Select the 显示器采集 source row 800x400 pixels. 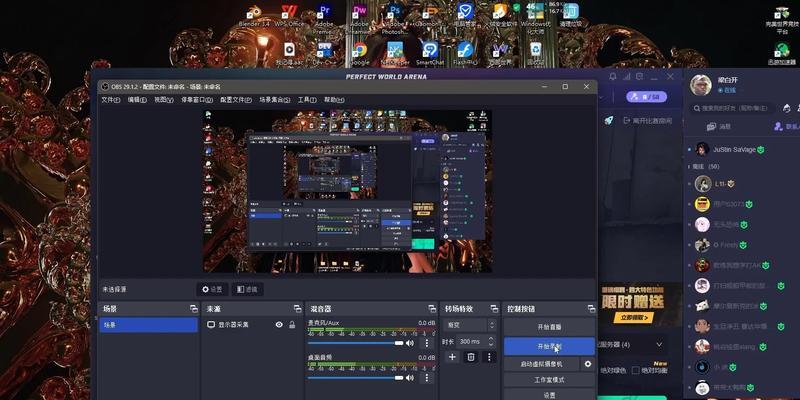coord(251,324)
